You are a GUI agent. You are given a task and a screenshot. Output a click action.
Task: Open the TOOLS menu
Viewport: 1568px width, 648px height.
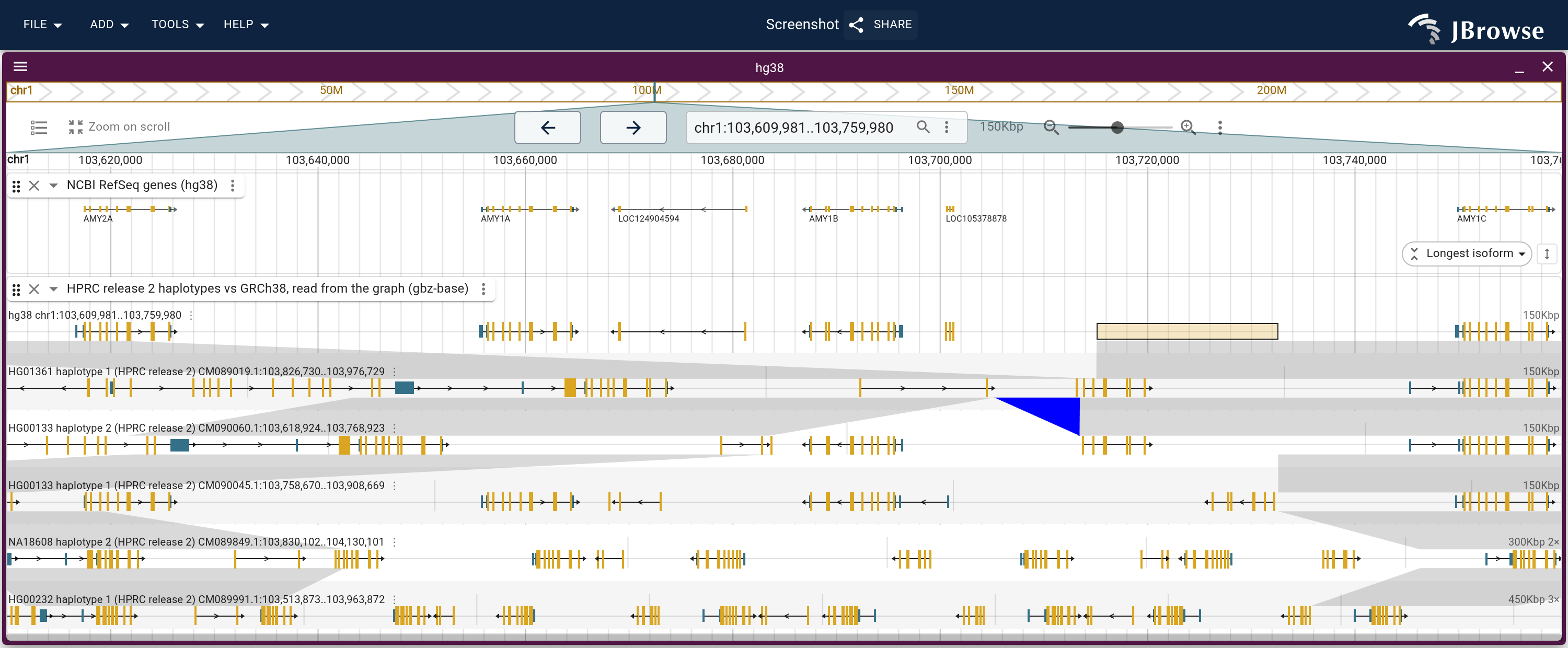[177, 25]
